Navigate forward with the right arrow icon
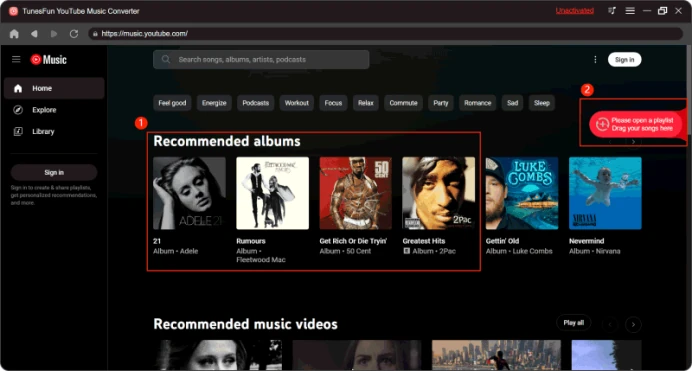 tap(54, 34)
